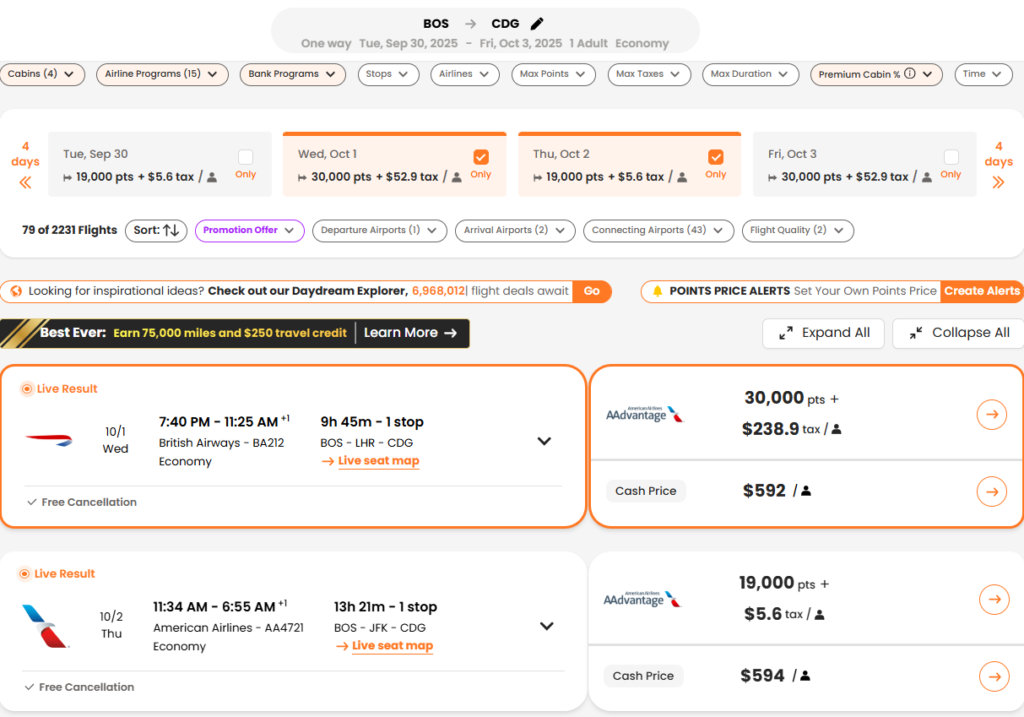Open the Cabins (4) filter dropdown
This screenshot has width=1024, height=717.
pos(42,74)
